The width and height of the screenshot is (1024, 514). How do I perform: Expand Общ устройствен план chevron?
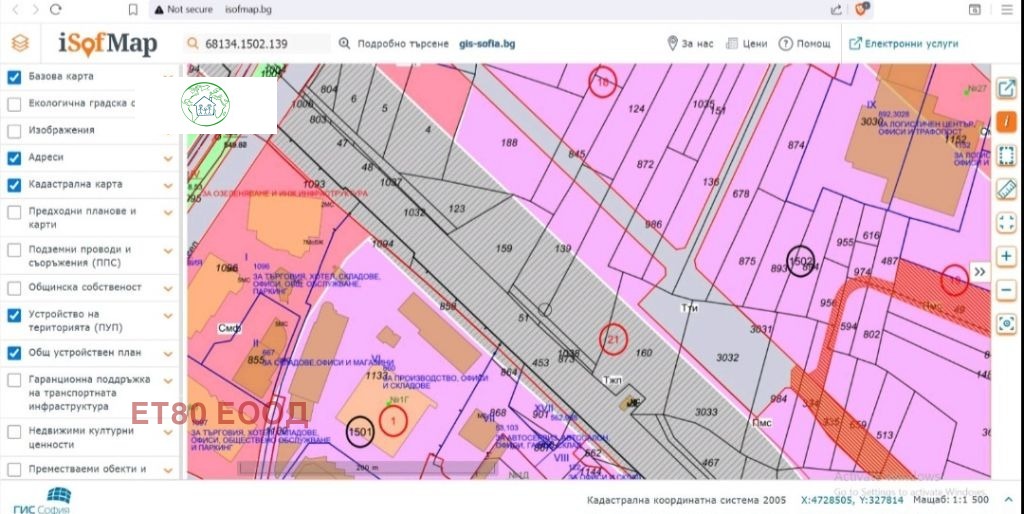click(x=168, y=353)
